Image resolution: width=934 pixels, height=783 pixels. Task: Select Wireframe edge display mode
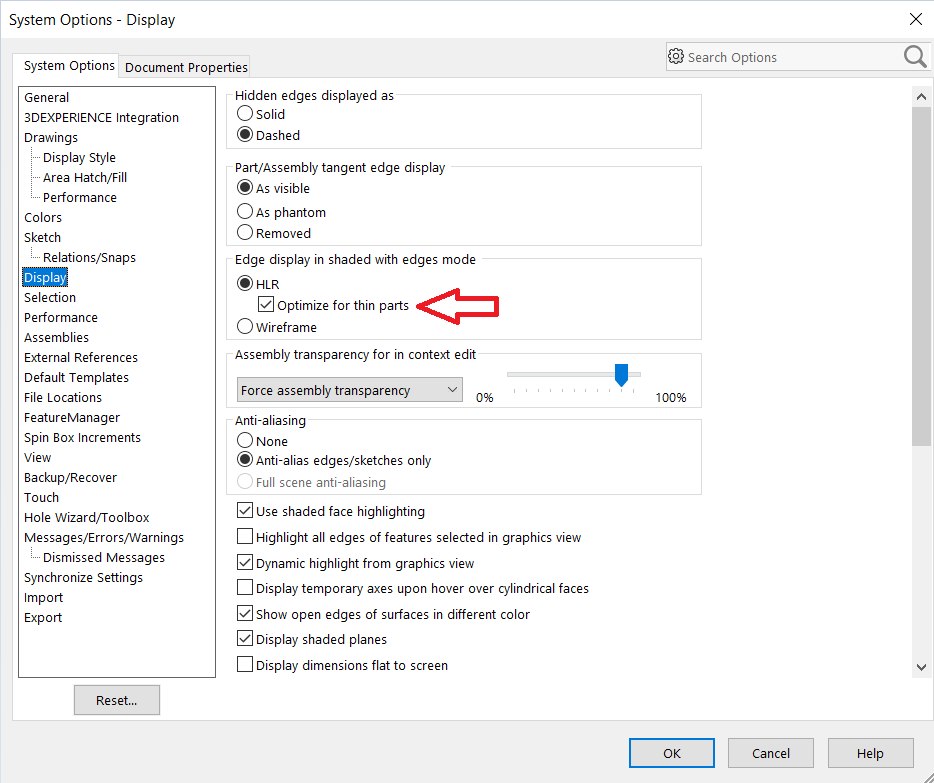[x=243, y=327]
